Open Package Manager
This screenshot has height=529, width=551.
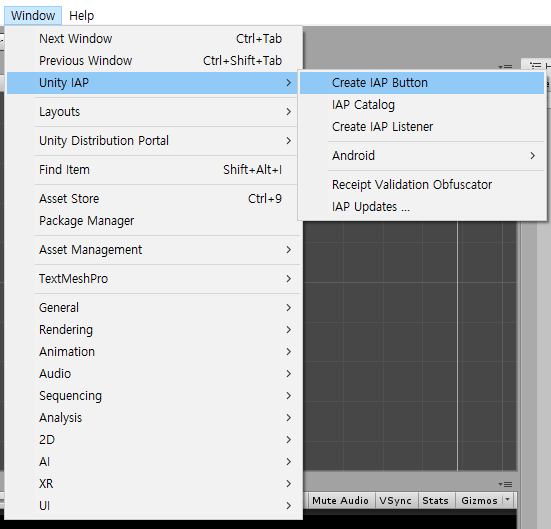pos(153,221)
